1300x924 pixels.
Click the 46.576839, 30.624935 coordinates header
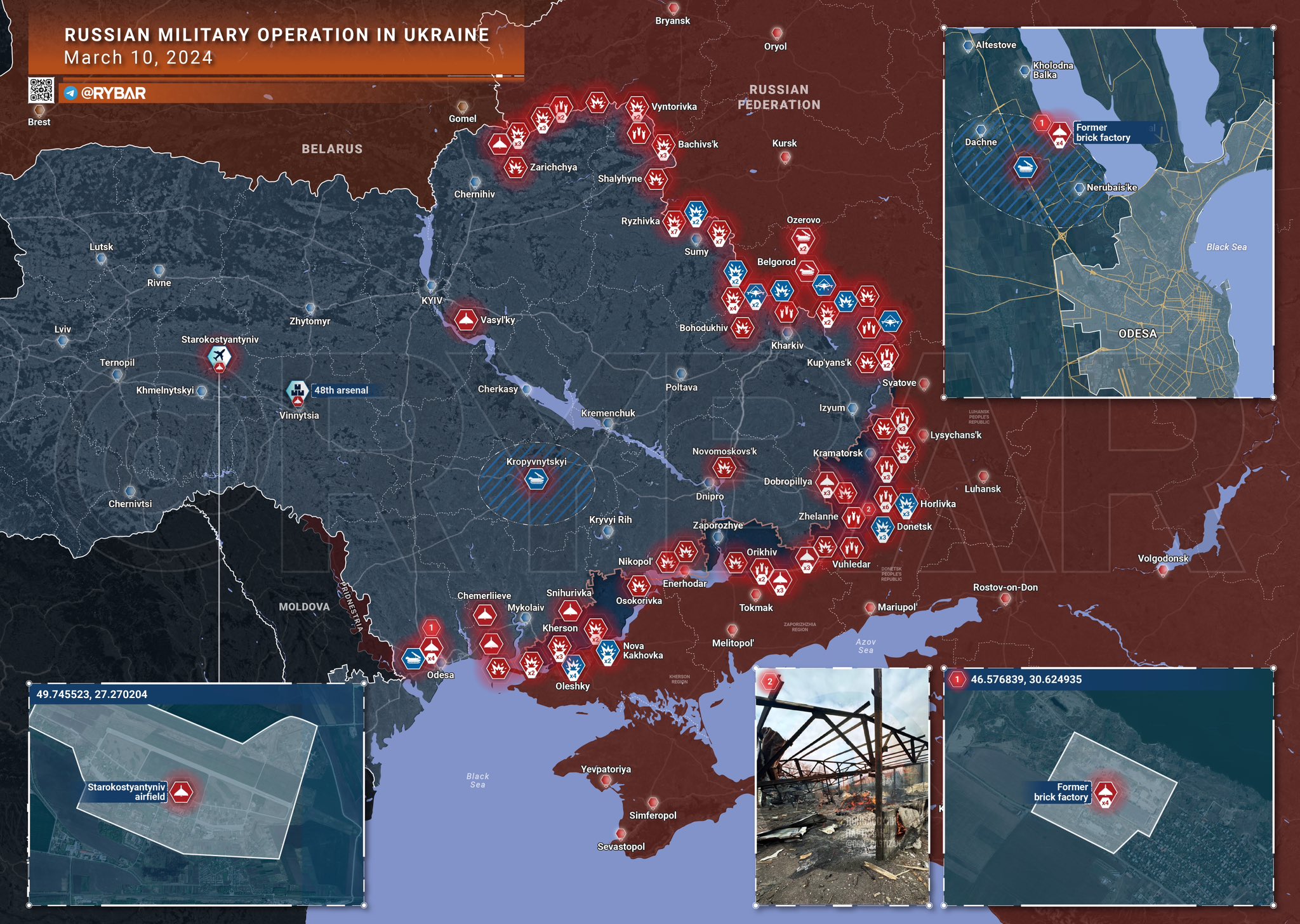click(x=1026, y=680)
